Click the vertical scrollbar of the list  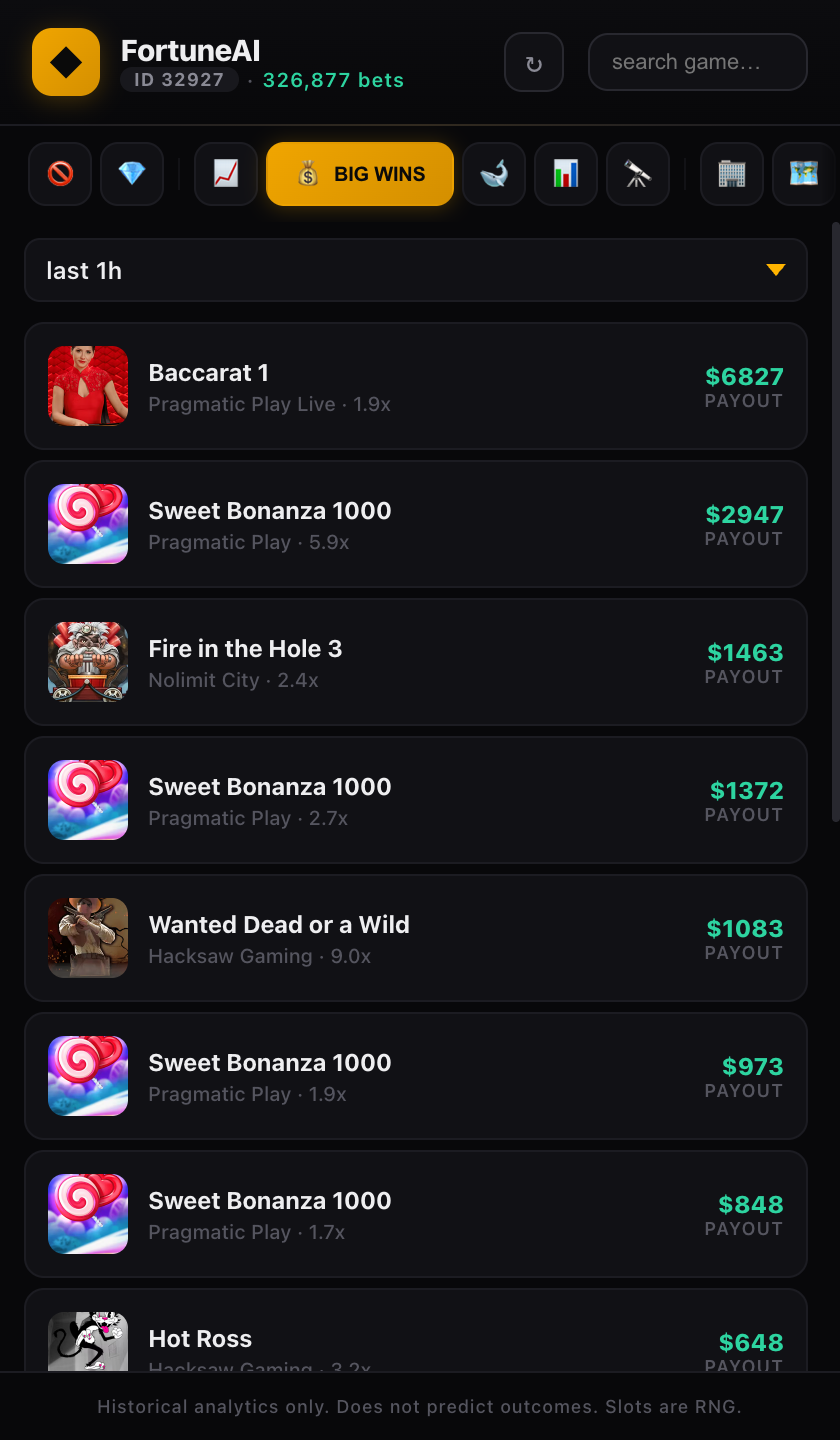[835, 520]
